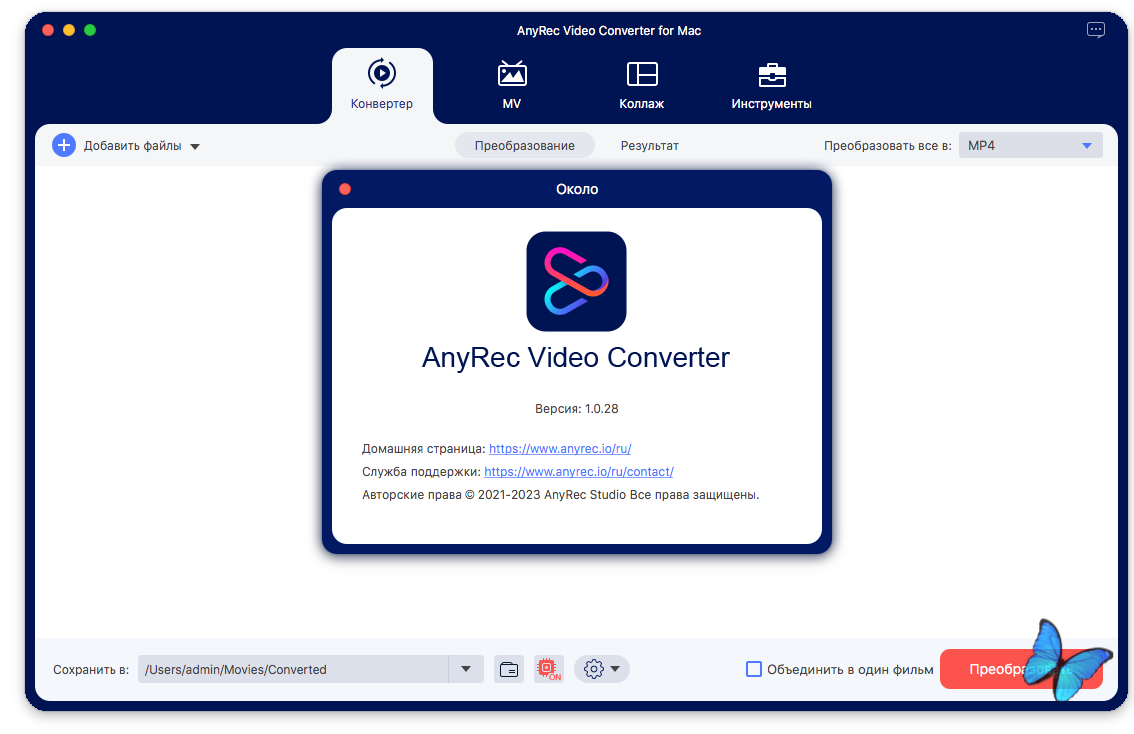Open the output folder icon
Screen dimensions: 1134x734
pos(509,669)
